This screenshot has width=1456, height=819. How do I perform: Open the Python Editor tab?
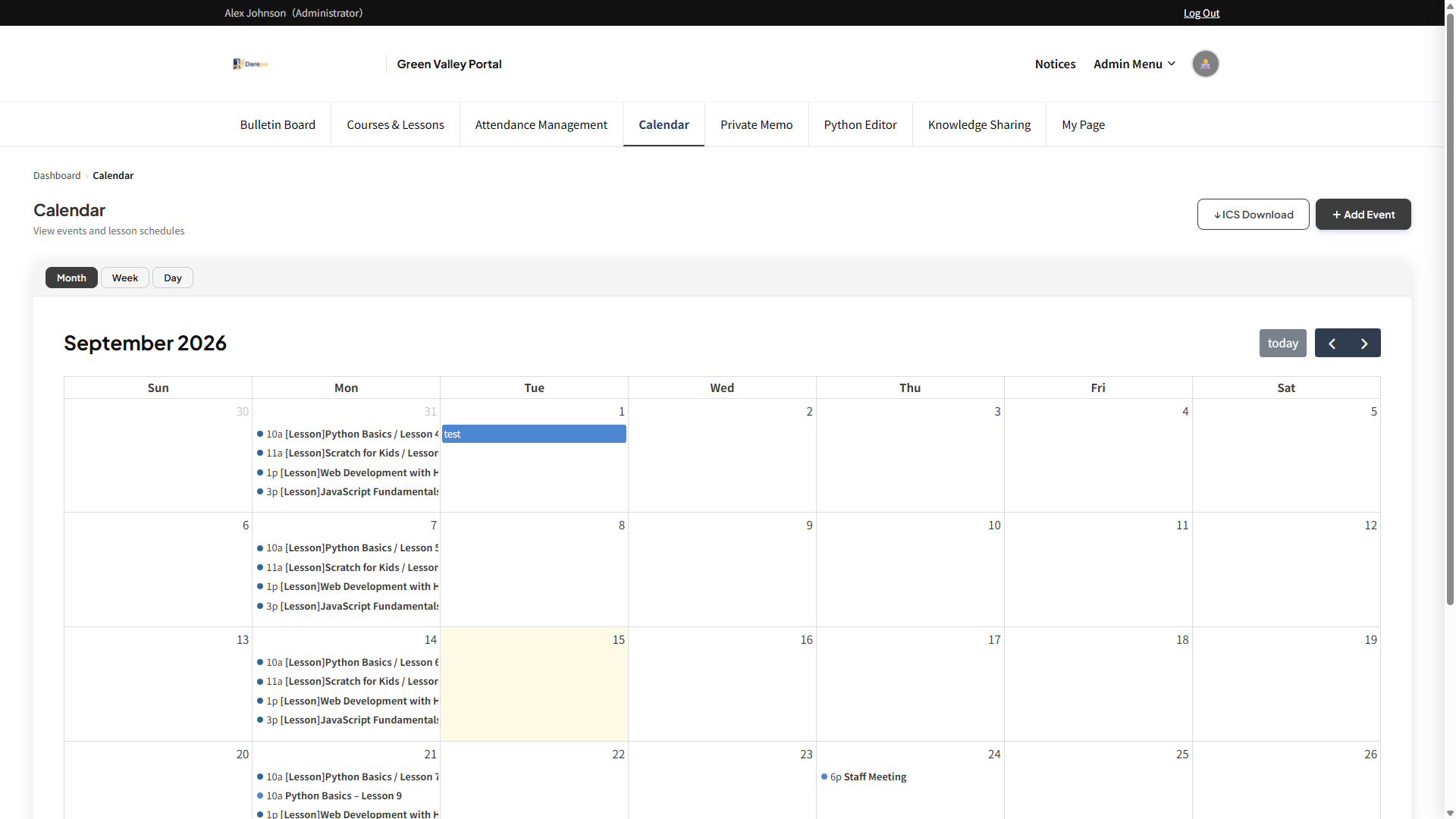point(860,124)
